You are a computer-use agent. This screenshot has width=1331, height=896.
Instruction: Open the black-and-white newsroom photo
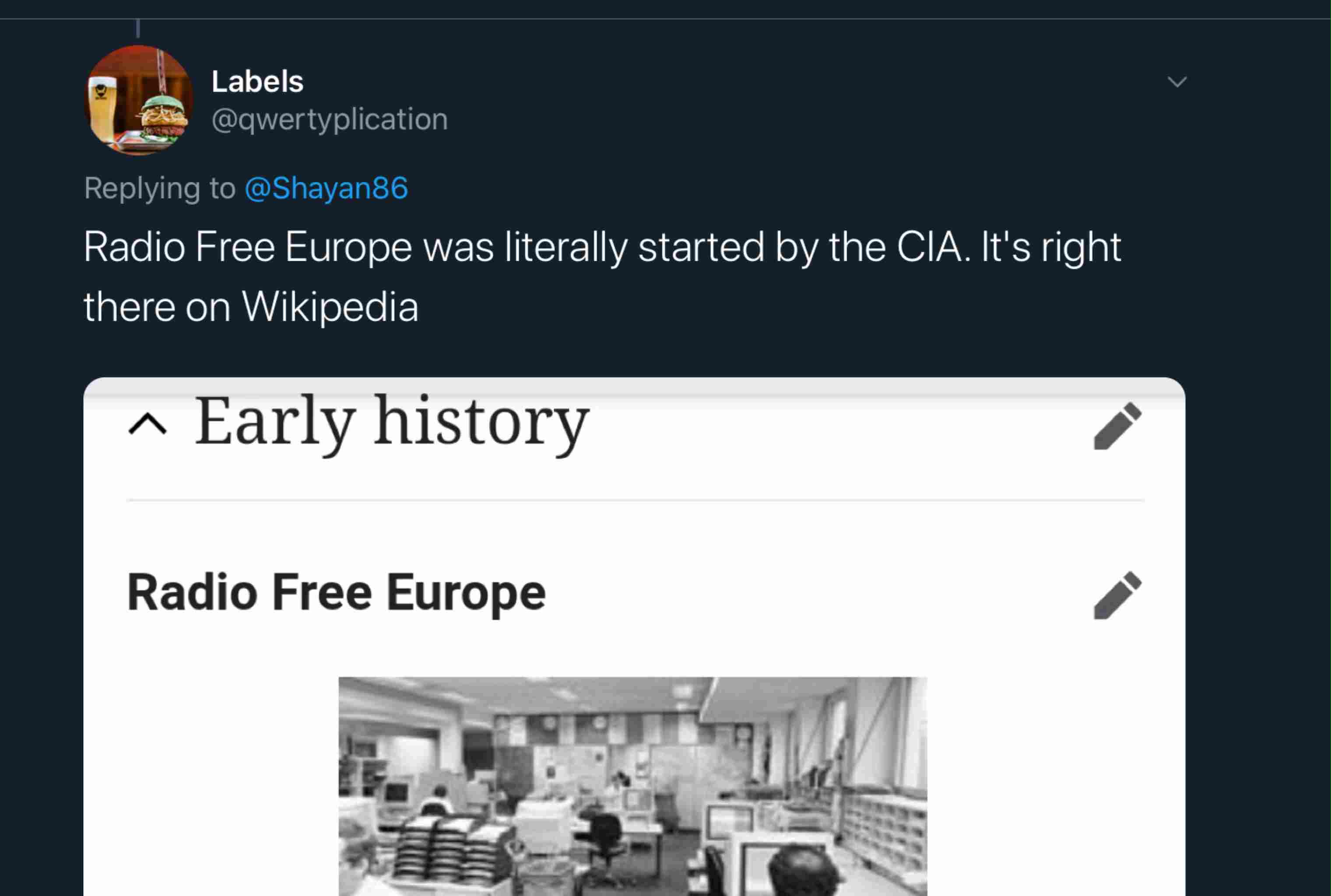pyautogui.click(x=632, y=786)
